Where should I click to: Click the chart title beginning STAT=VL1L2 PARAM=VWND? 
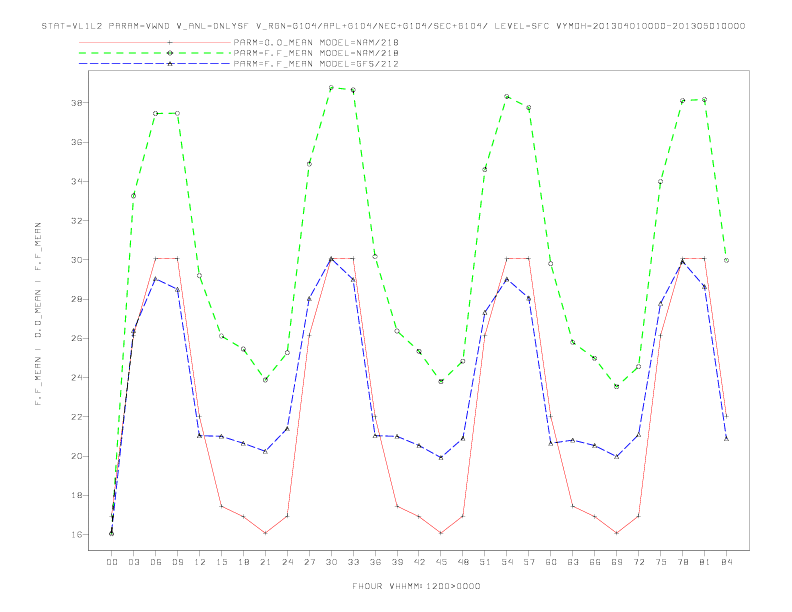click(x=393, y=26)
